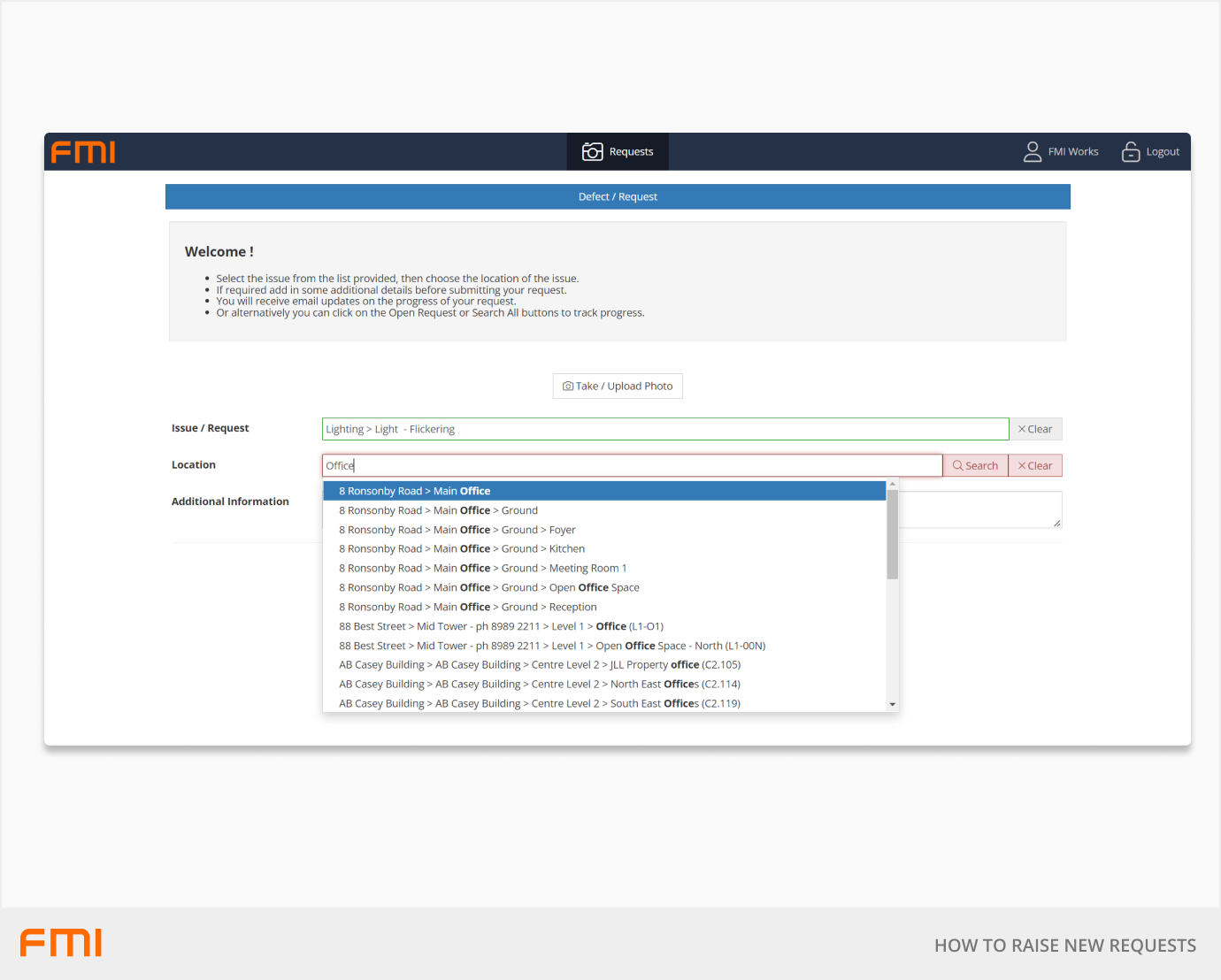
Task: Clear the Issue / Request field
Action: pos(1035,429)
